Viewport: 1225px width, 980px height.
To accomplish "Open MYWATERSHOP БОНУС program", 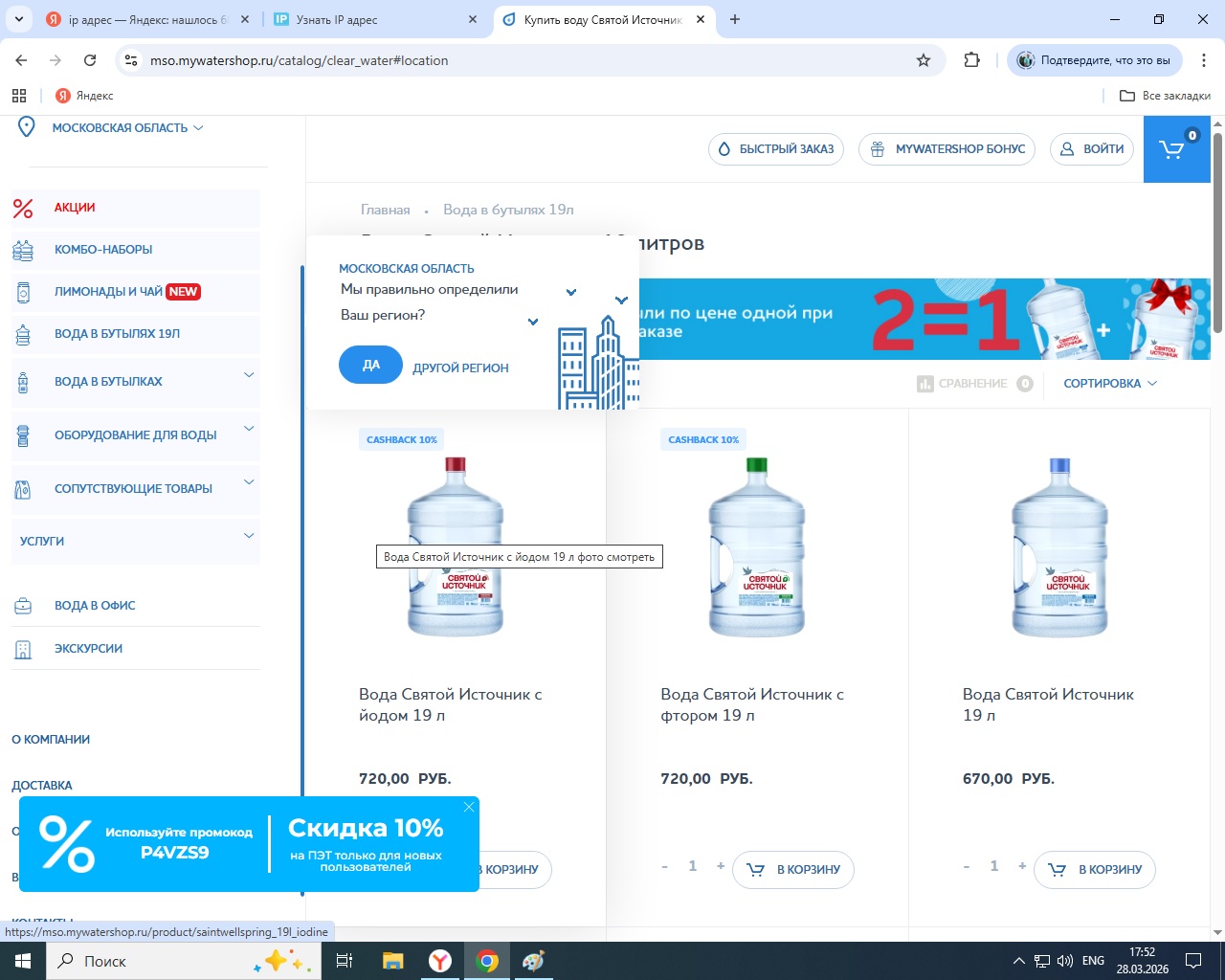I will coord(947,149).
